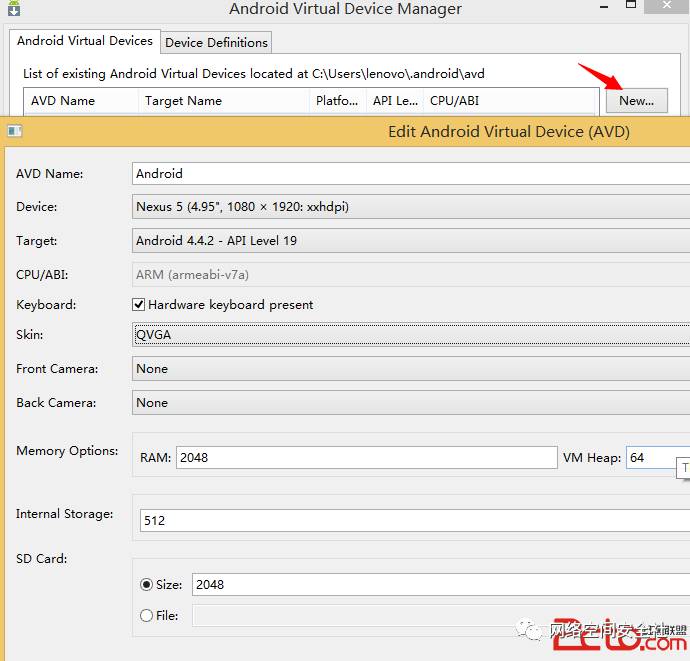Viewport: 690px width, 661px height.
Task: Open the Front Camera dropdown
Action: click(411, 369)
